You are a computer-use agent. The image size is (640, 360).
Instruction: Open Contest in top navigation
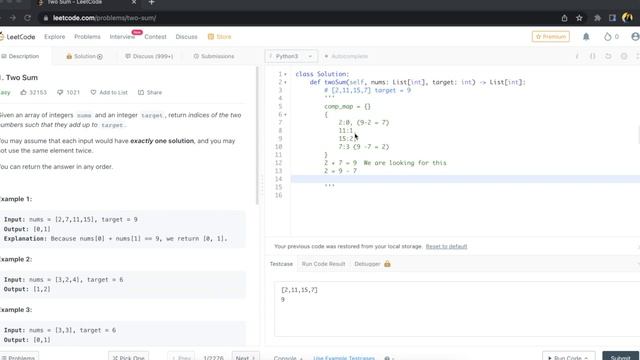point(156,37)
